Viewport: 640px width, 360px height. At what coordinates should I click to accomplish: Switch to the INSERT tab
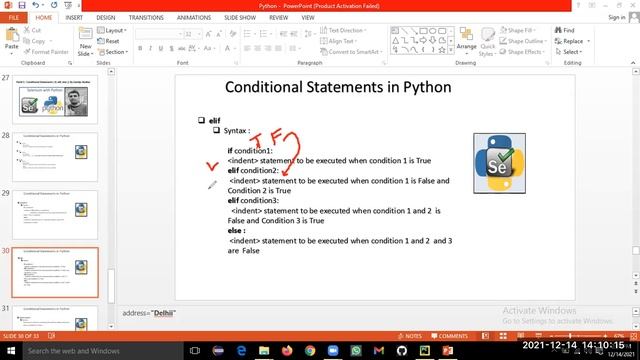point(74,18)
